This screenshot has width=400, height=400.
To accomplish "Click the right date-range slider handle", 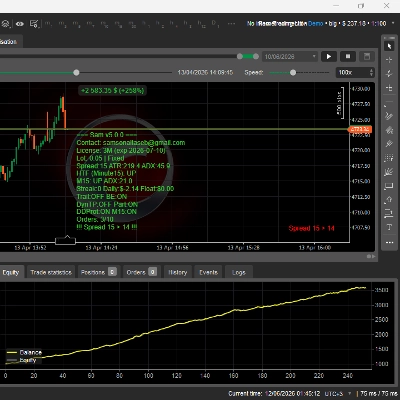I will (256, 56).
